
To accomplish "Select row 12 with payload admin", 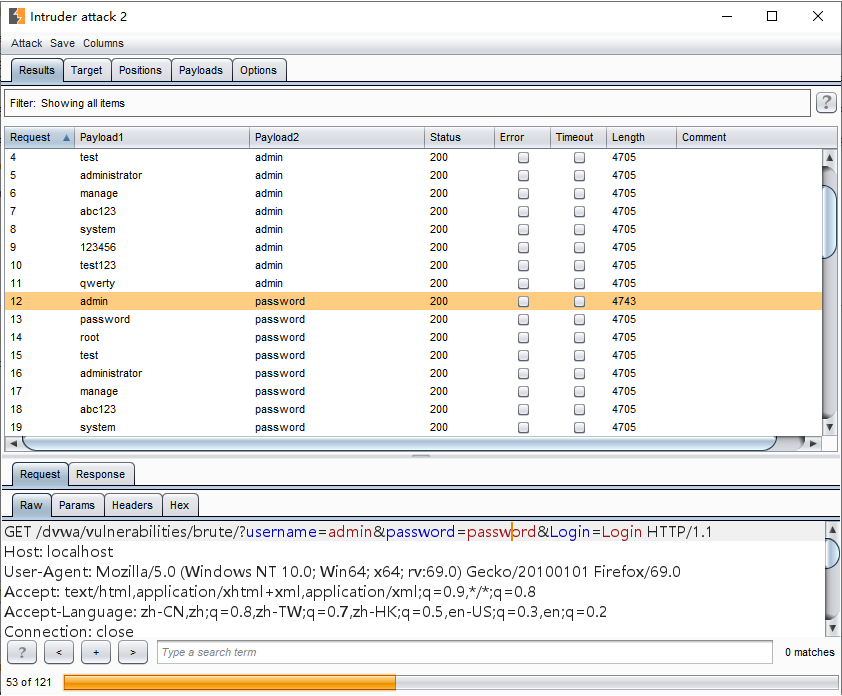I will point(413,301).
